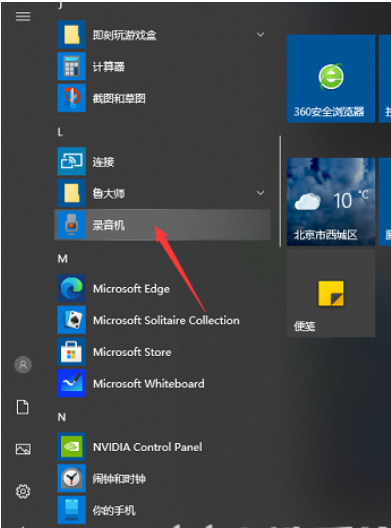Open the 便笺 sticky notes tile

tap(331, 293)
